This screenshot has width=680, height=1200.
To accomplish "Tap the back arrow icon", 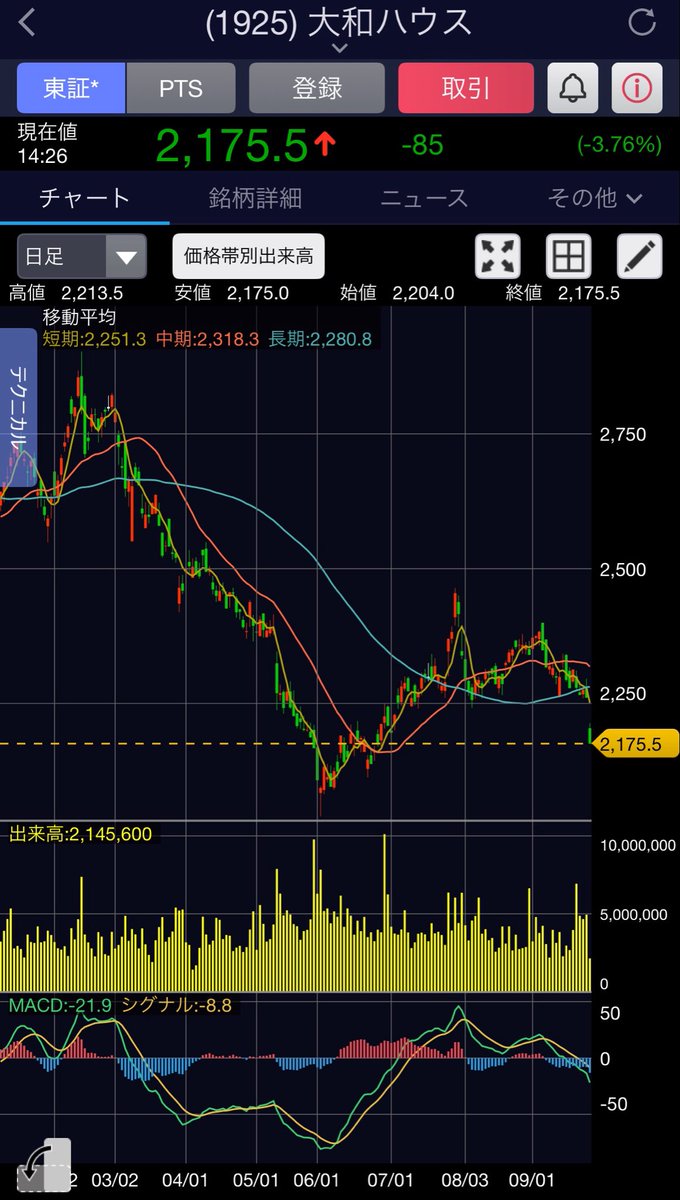I will click(x=27, y=22).
